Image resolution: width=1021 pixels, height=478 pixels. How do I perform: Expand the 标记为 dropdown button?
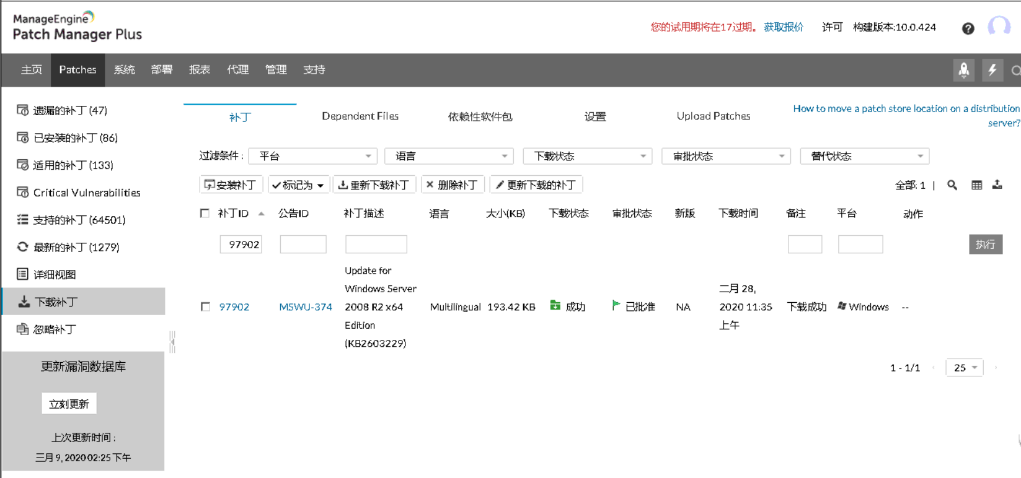(299, 185)
